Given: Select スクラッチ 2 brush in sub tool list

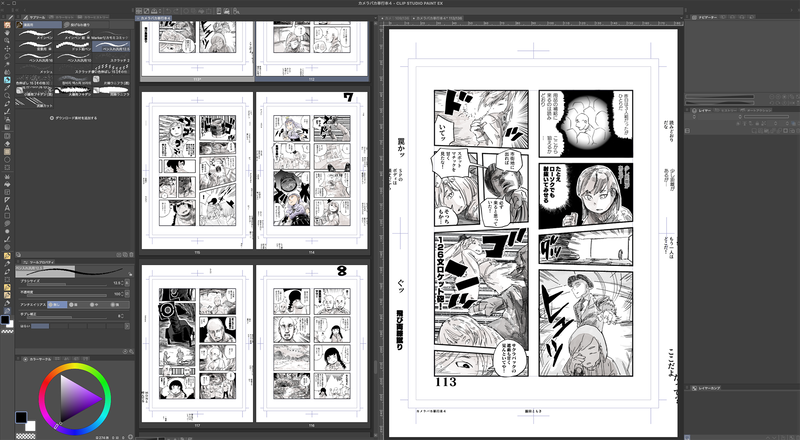Looking at the screenshot, I should (111, 58).
